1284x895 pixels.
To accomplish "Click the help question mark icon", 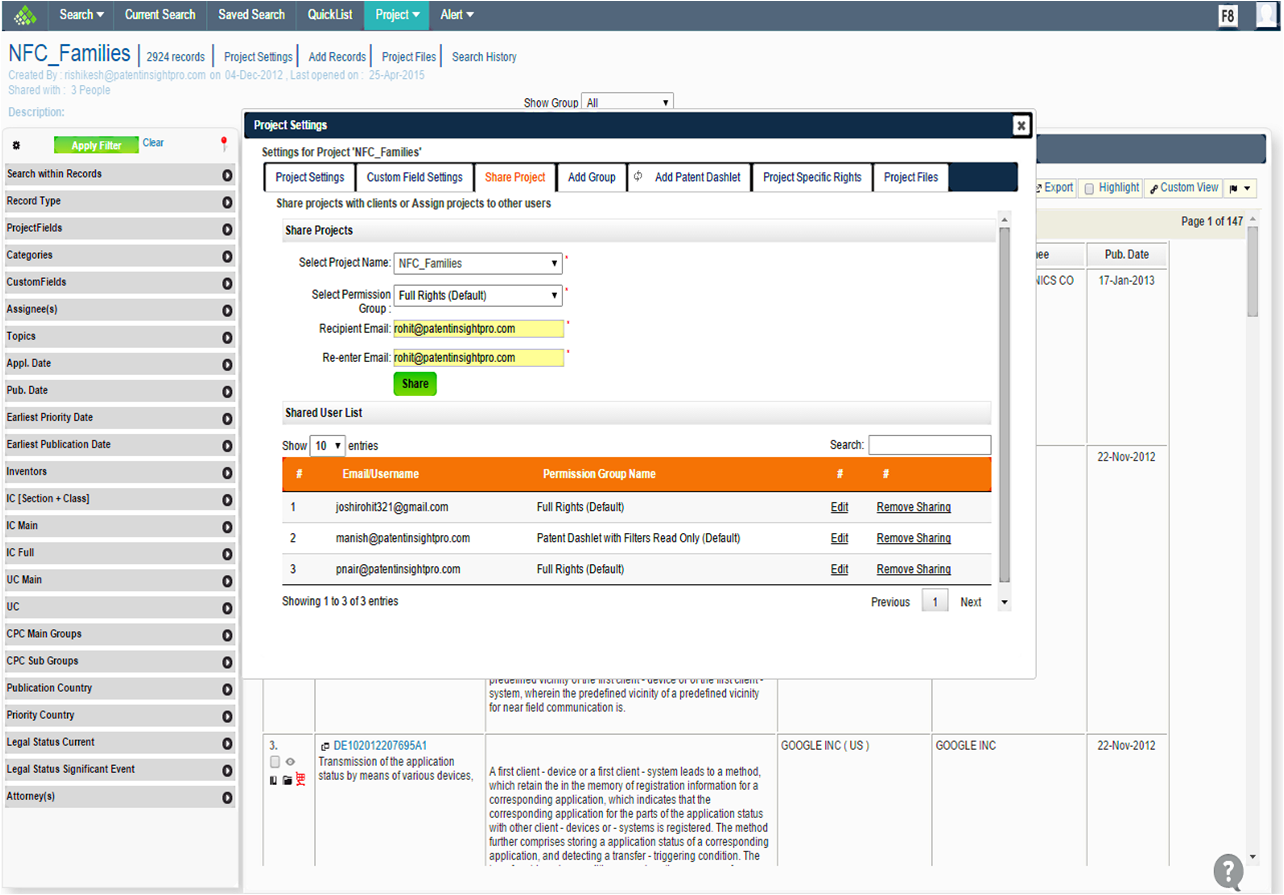I will 1228,870.
